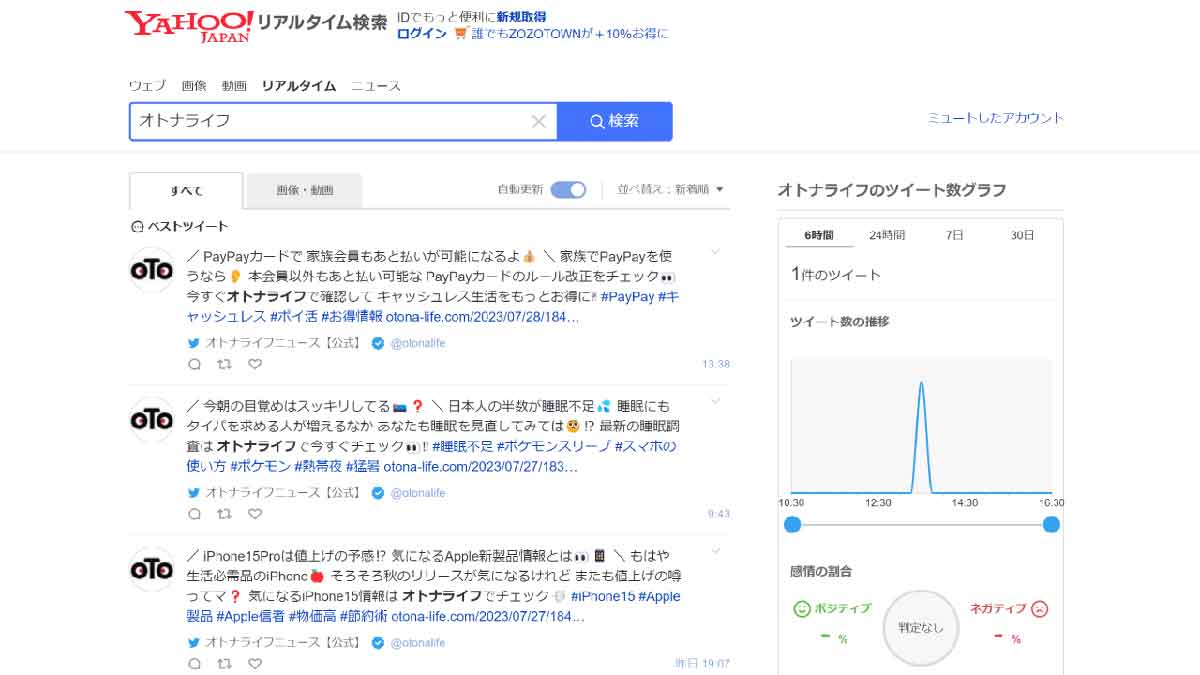Toggle the 自動更新 switch
Screen dimensions: 1200x675
click(568, 189)
